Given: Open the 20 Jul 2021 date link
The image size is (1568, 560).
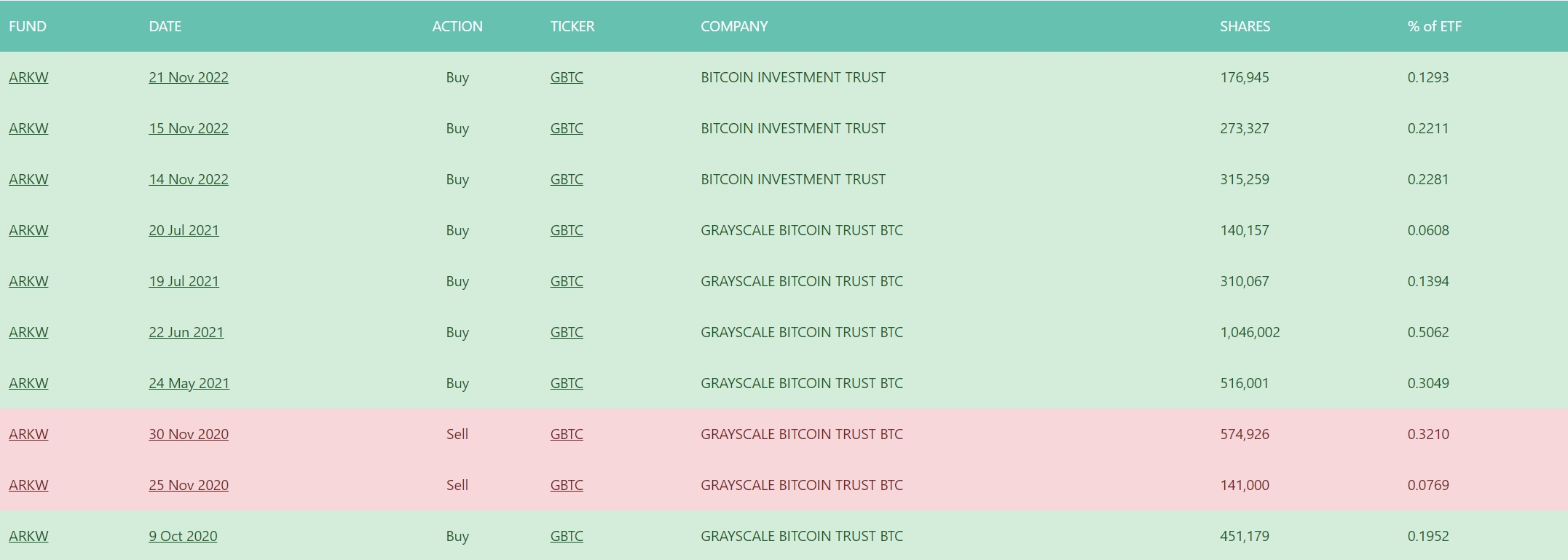Looking at the screenshot, I should pos(184,230).
